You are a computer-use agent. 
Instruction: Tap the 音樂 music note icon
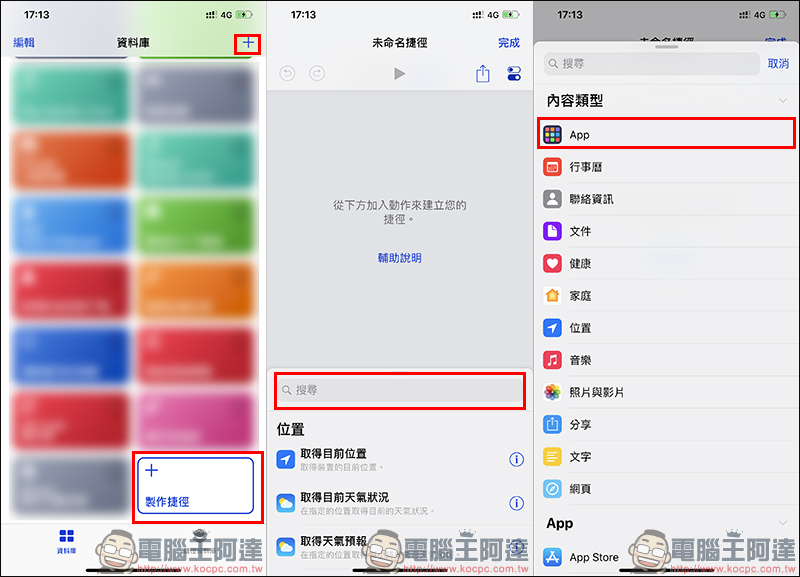pos(553,360)
